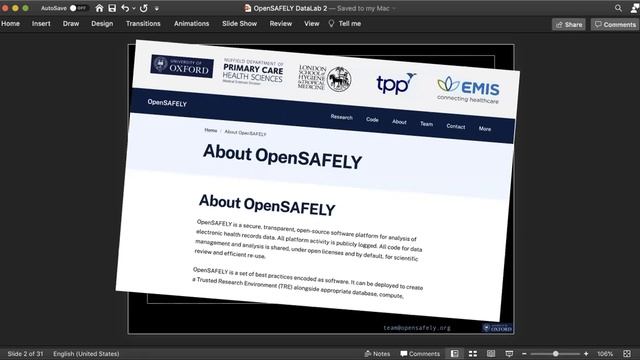Search with the magnifier icon in title bar
This screenshot has width=640, height=360.
pyautogui.click(x=618, y=8)
